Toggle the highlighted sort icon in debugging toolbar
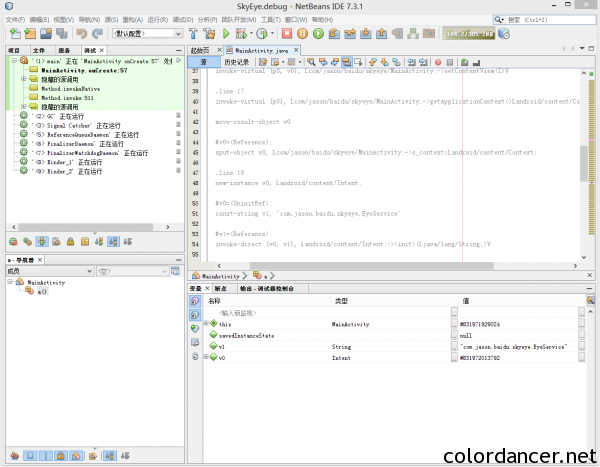The image size is (600, 467). tap(113, 242)
